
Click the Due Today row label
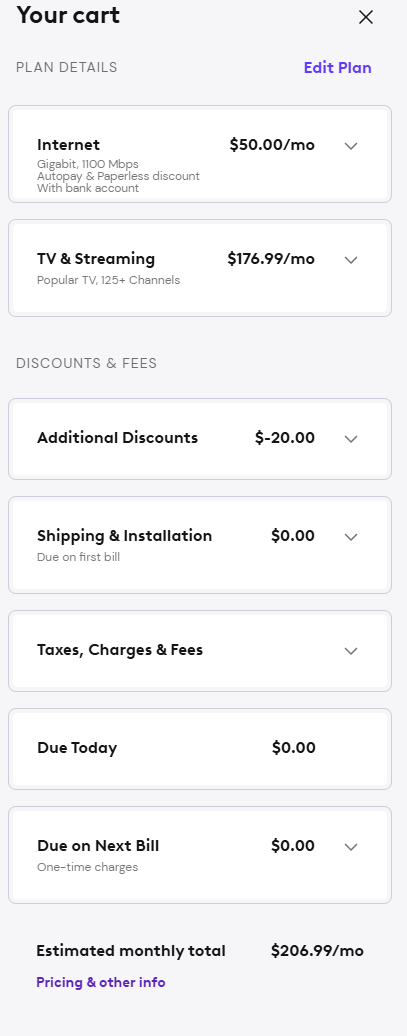tap(77, 748)
